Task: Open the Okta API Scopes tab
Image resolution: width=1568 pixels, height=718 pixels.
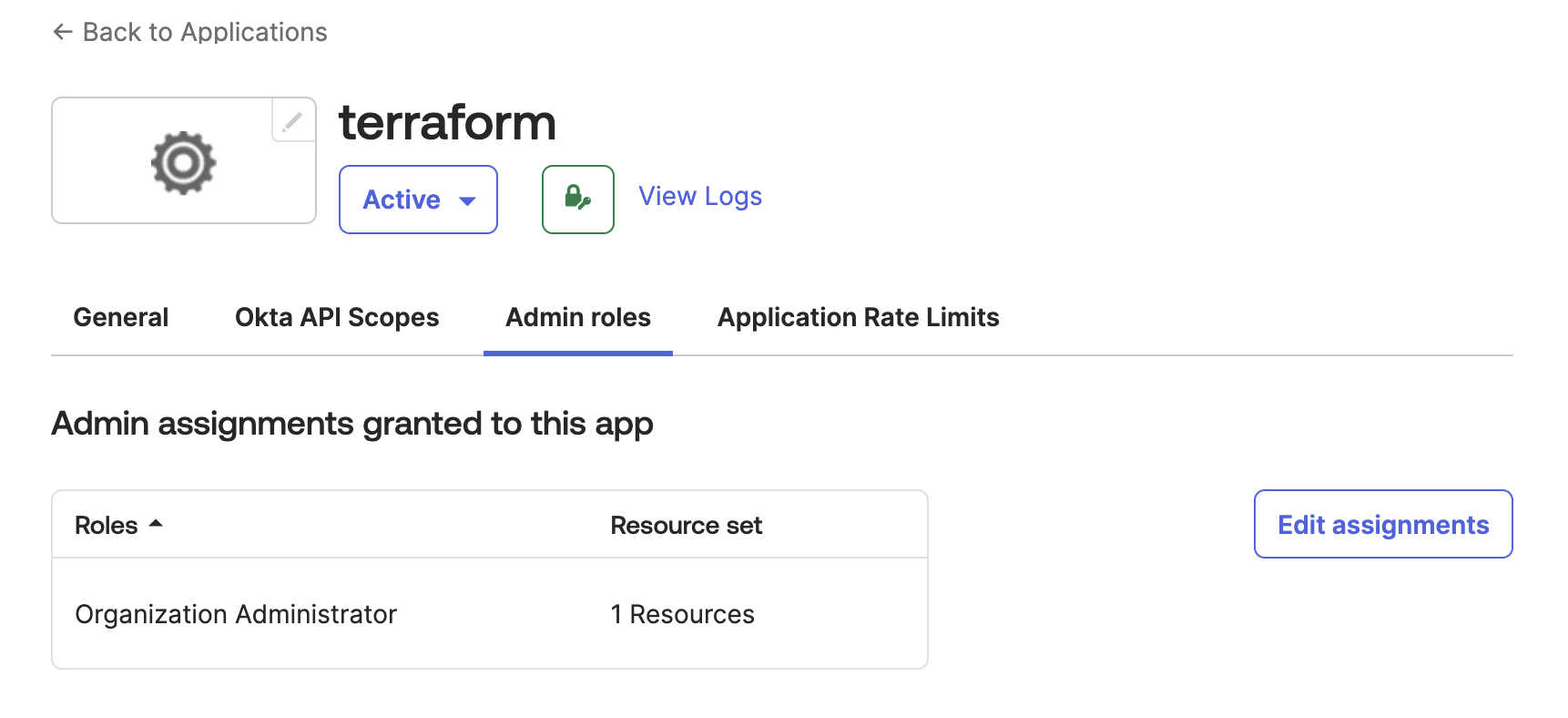Action: click(337, 317)
